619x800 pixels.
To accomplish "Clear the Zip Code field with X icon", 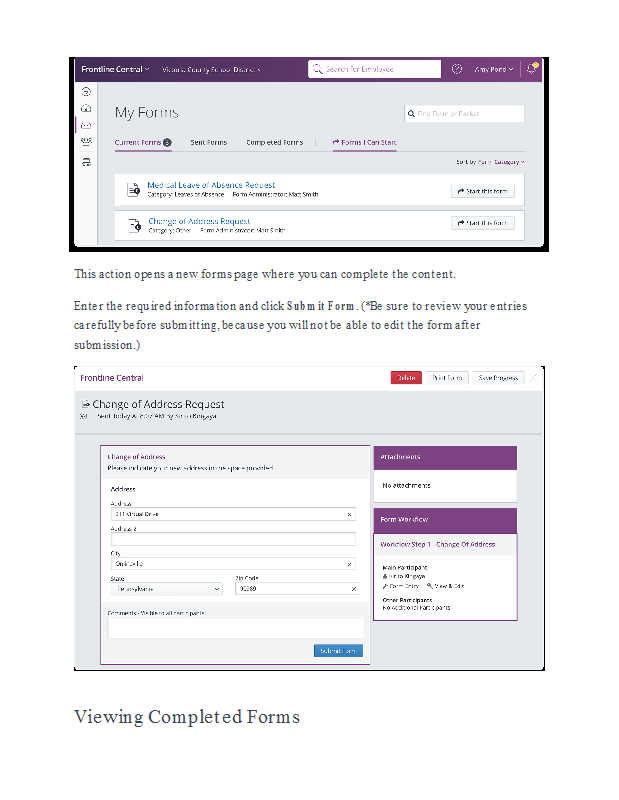I will point(354,589).
